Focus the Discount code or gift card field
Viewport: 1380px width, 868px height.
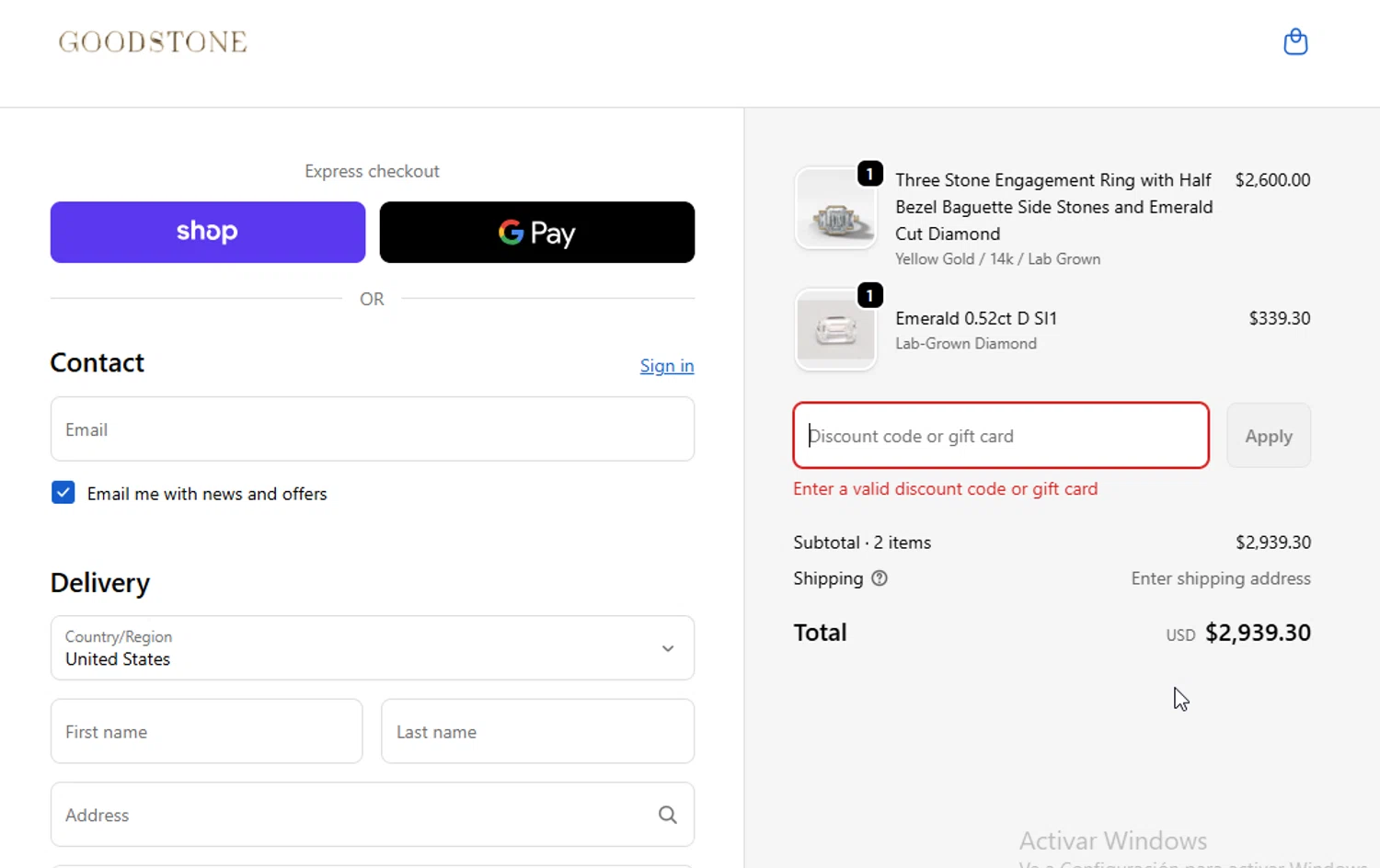1001,436
